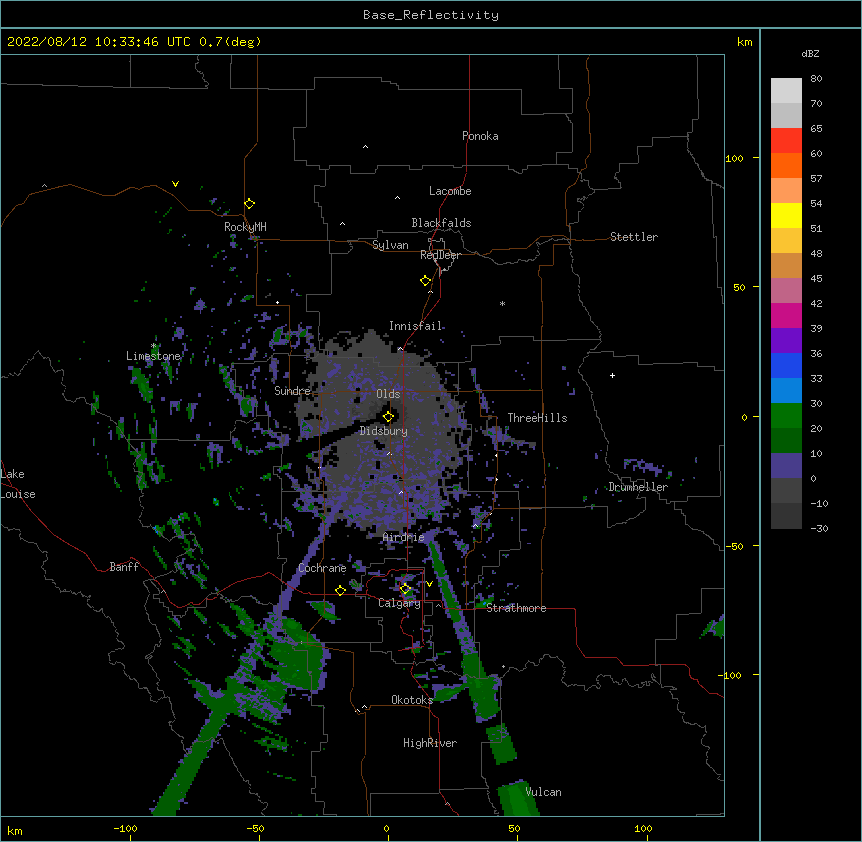Click the Vulcan label
This screenshot has height=842, width=862.
tap(543, 792)
